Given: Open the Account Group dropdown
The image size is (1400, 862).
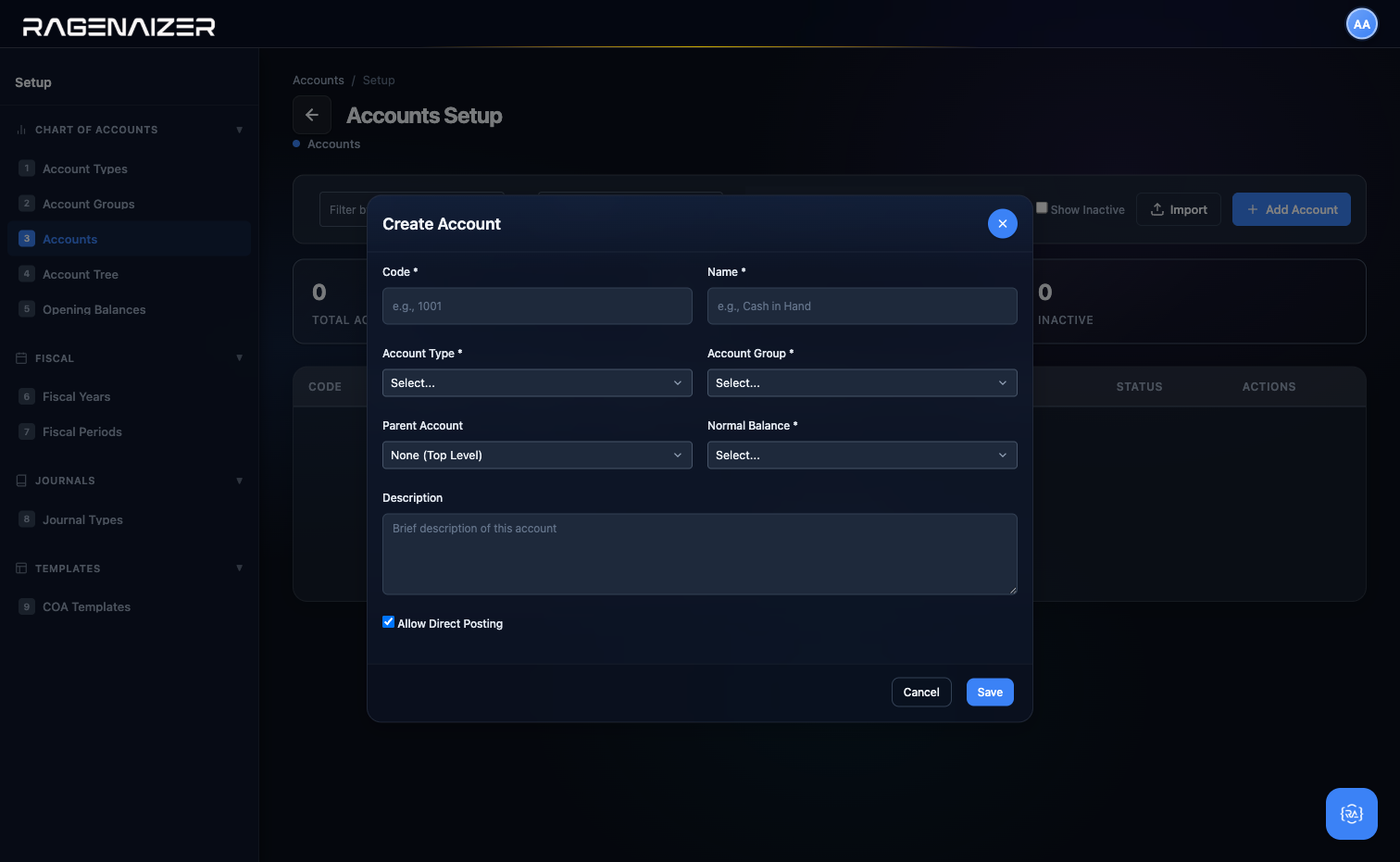Looking at the screenshot, I should (x=862, y=383).
